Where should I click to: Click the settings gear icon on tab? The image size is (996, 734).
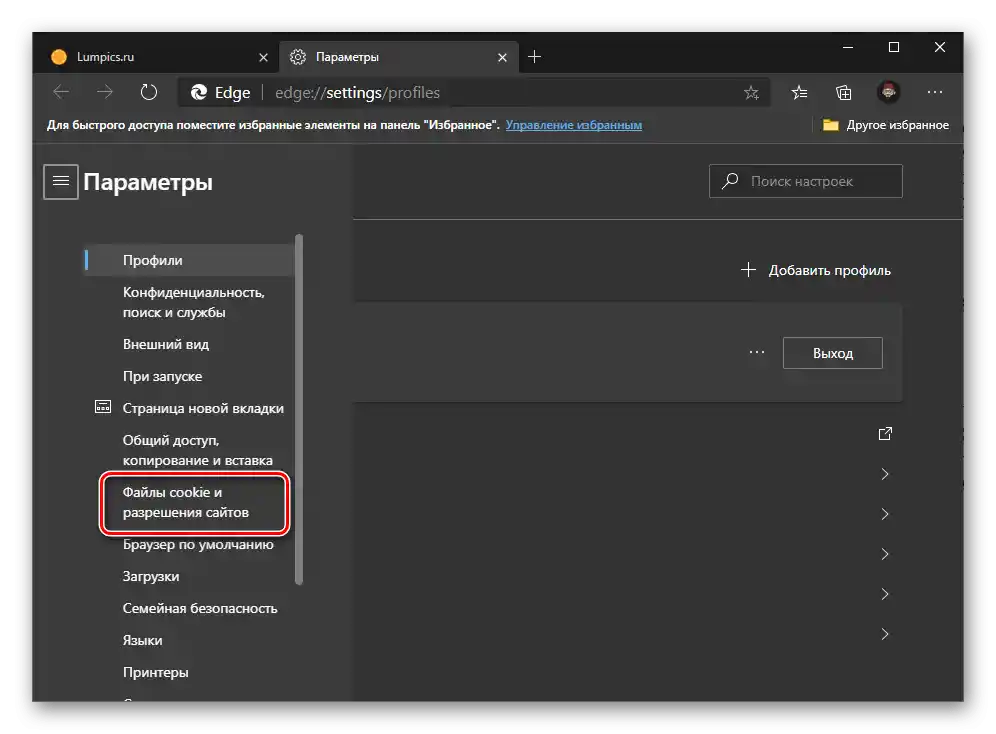(298, 57)
